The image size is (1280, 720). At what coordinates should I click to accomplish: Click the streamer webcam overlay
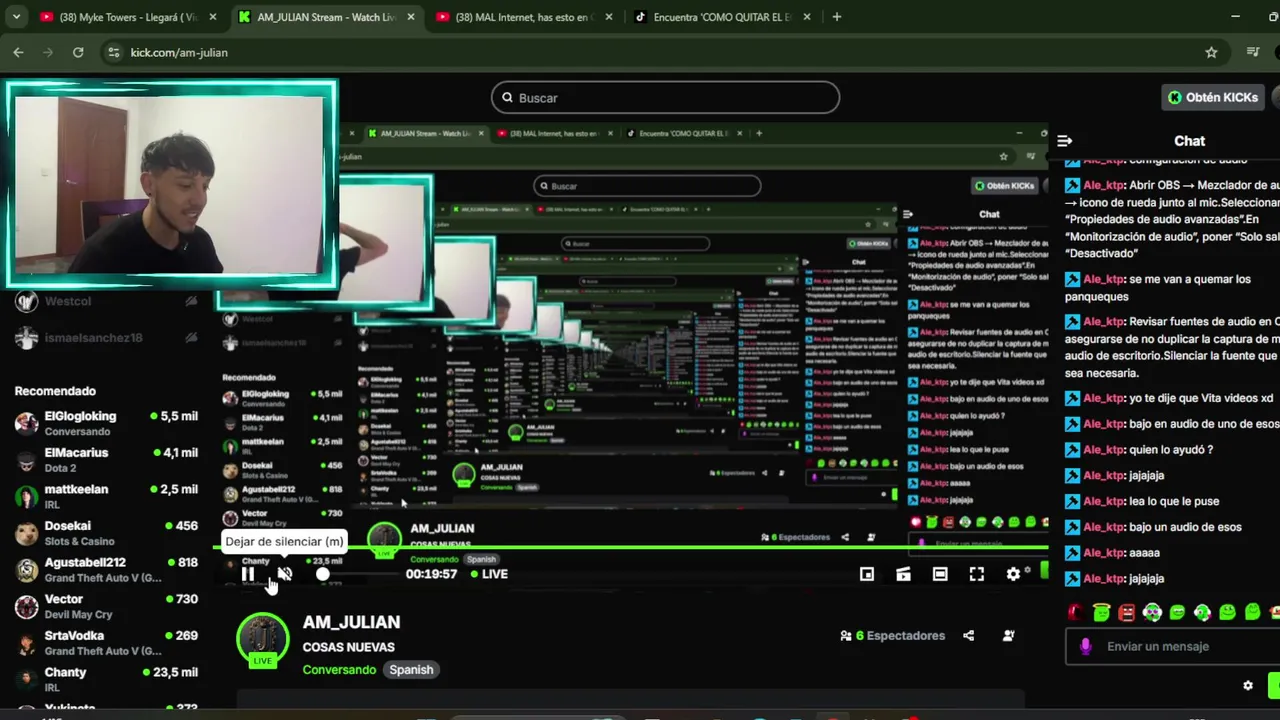[x=171, y=184]
